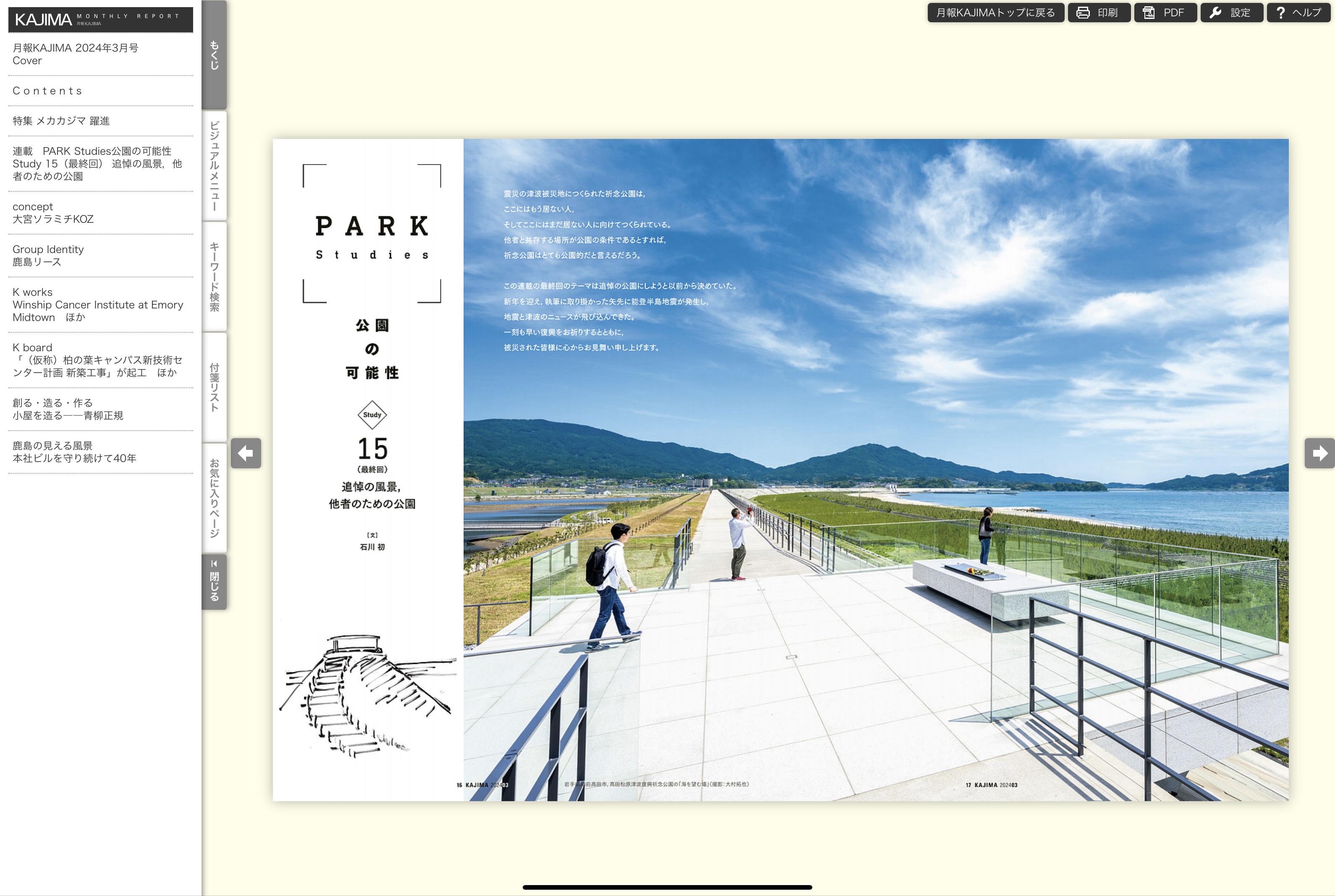Open お気に入りページ side tab
Screen dimensions: 1335x896
coord(214,498)
